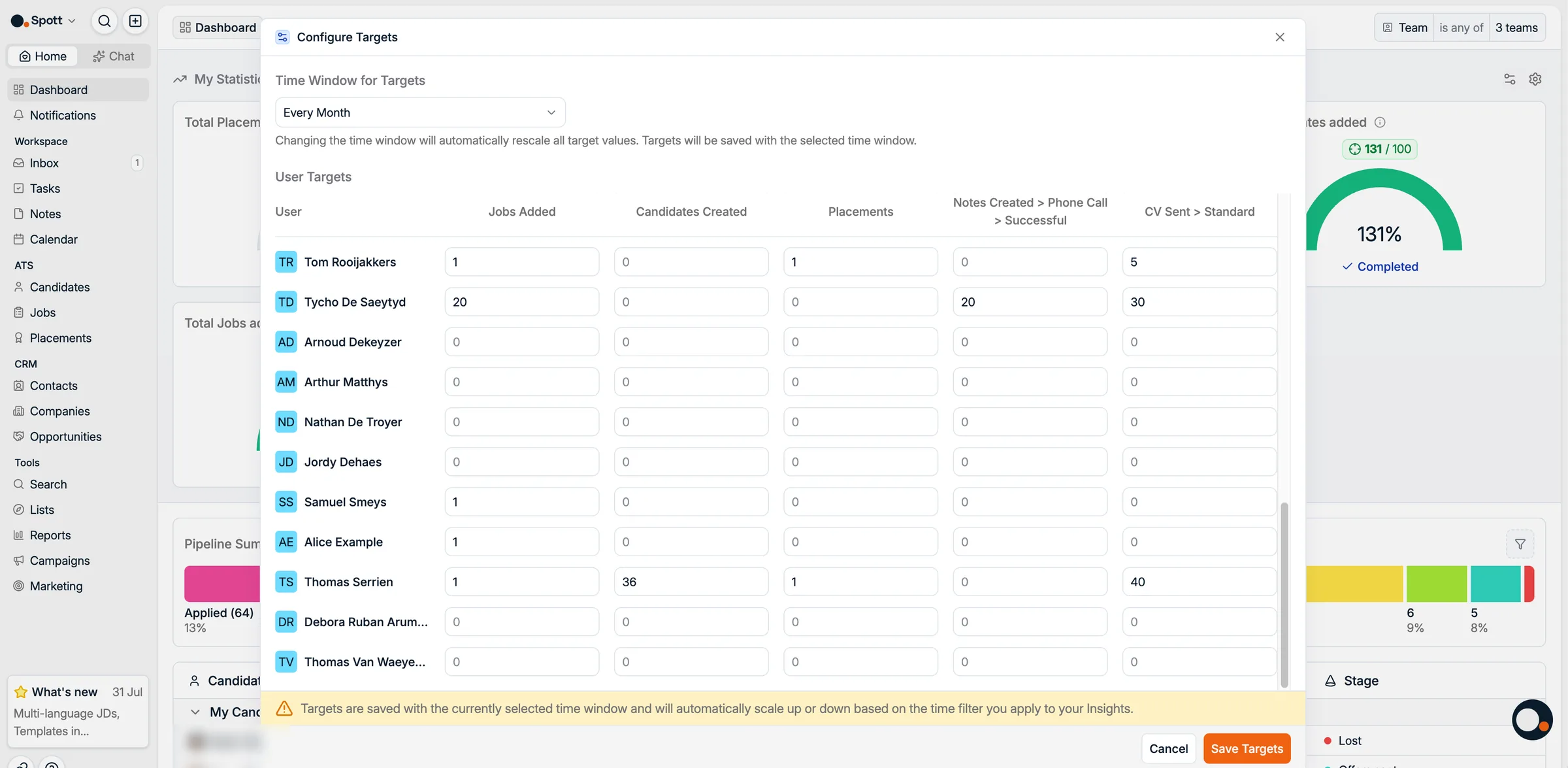Open Companies under CRM

click(x=78, y=411)
